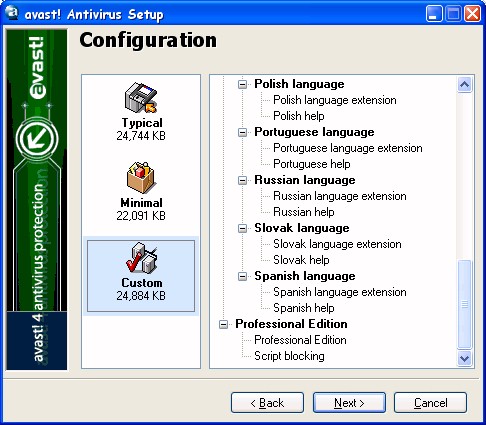Select 'Spanish help' item
The height and width of the screenshot is (425, 486).
(x=304, y=308)
